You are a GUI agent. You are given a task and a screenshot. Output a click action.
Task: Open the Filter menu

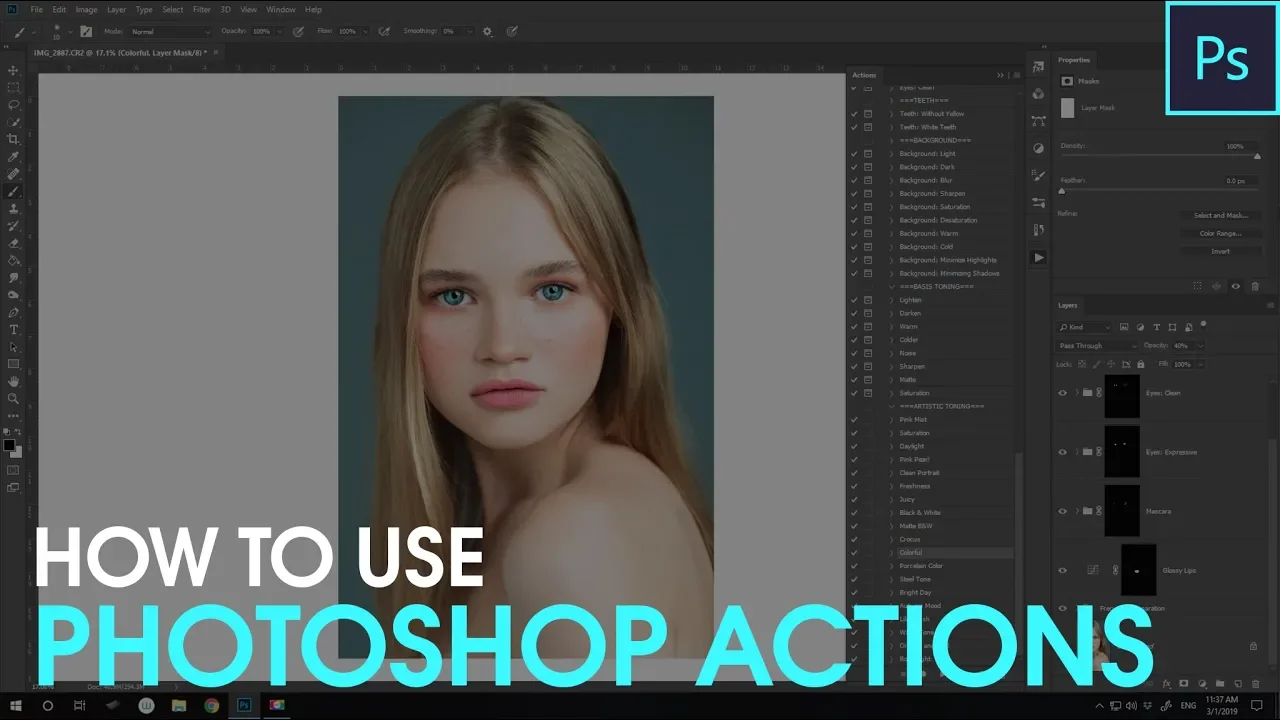click(x=202, y=9)
